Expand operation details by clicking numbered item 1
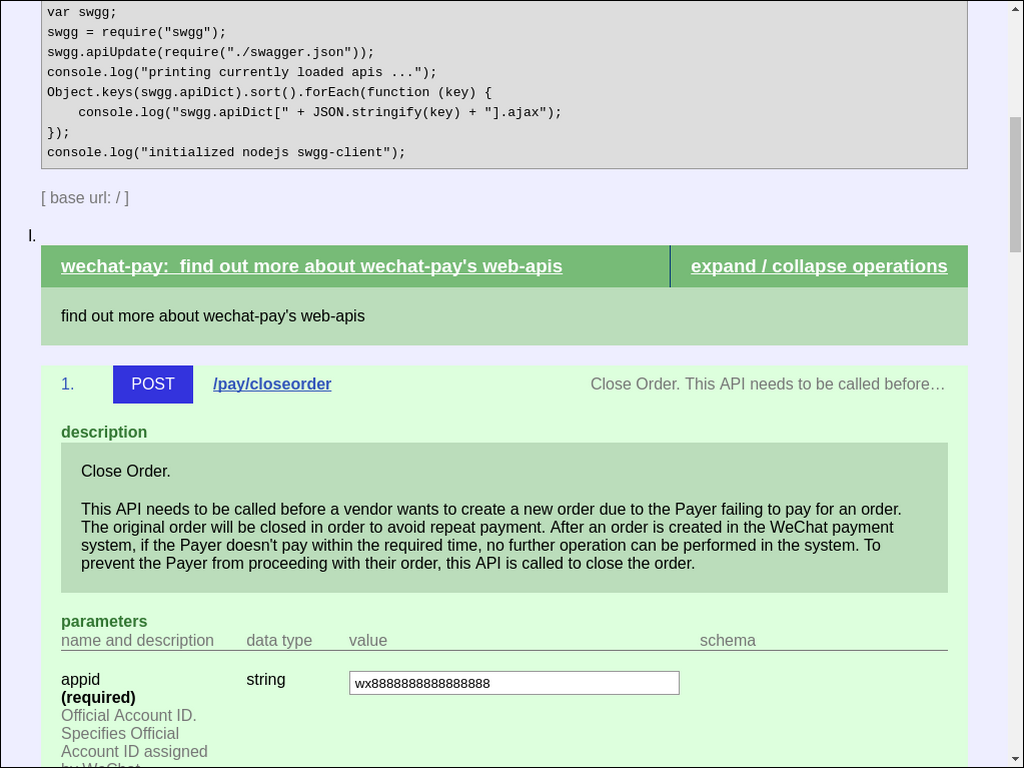1024x768 pixels. click(x=67, y=384)
